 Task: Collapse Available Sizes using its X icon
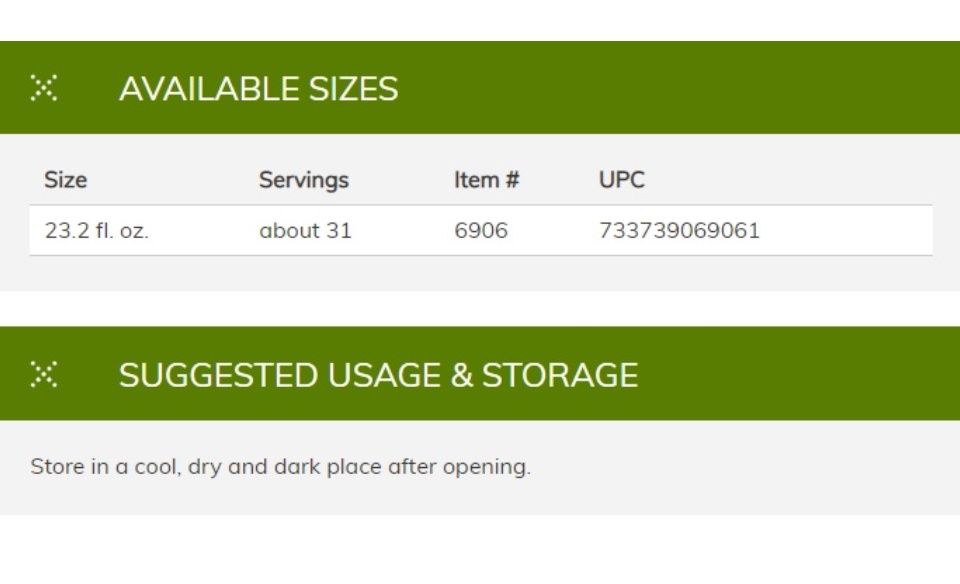43,88
